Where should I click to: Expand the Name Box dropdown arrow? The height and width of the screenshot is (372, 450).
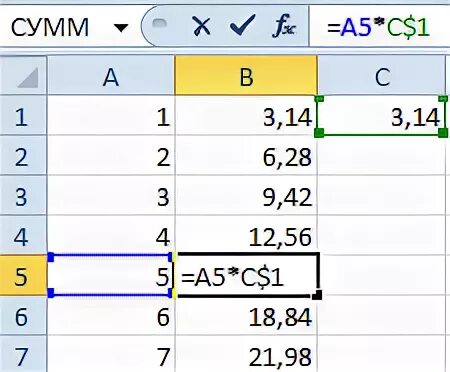pos(121,27)
